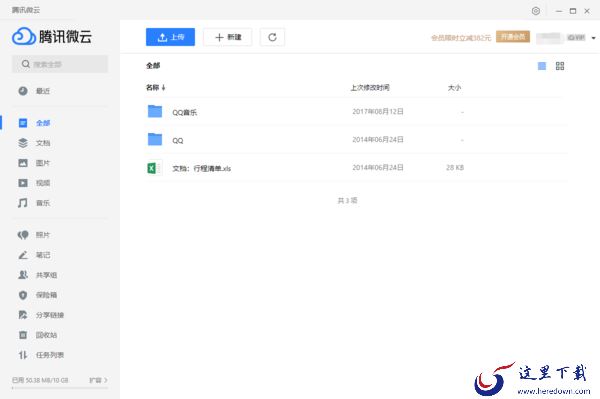600x399 pixels.
Task: Click the recycle bin (回收站) trash icon
Action: [23, 335]
